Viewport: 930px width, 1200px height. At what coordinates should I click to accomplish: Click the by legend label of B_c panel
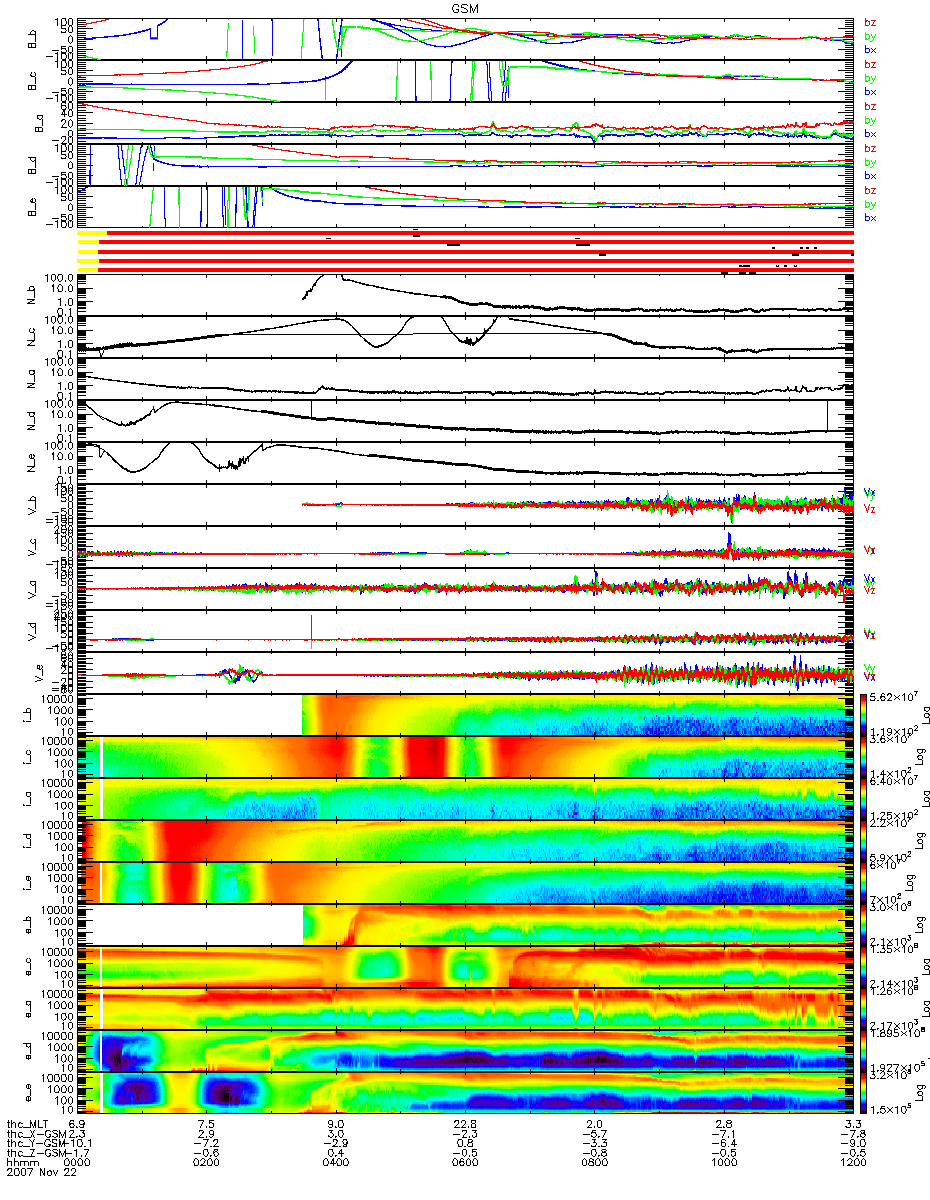[870, 78]
